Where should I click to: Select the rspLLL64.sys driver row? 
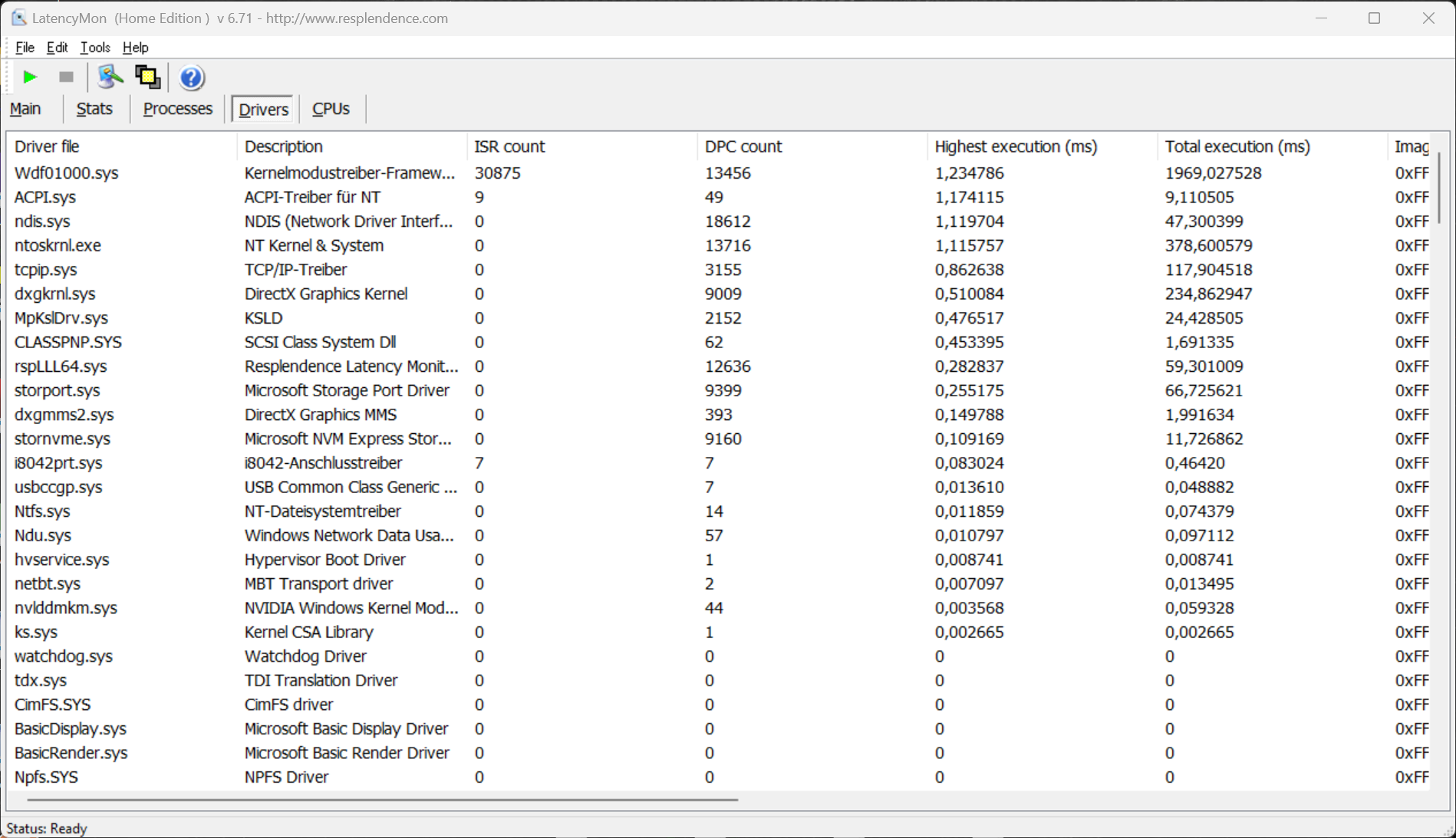pos(718,366)
